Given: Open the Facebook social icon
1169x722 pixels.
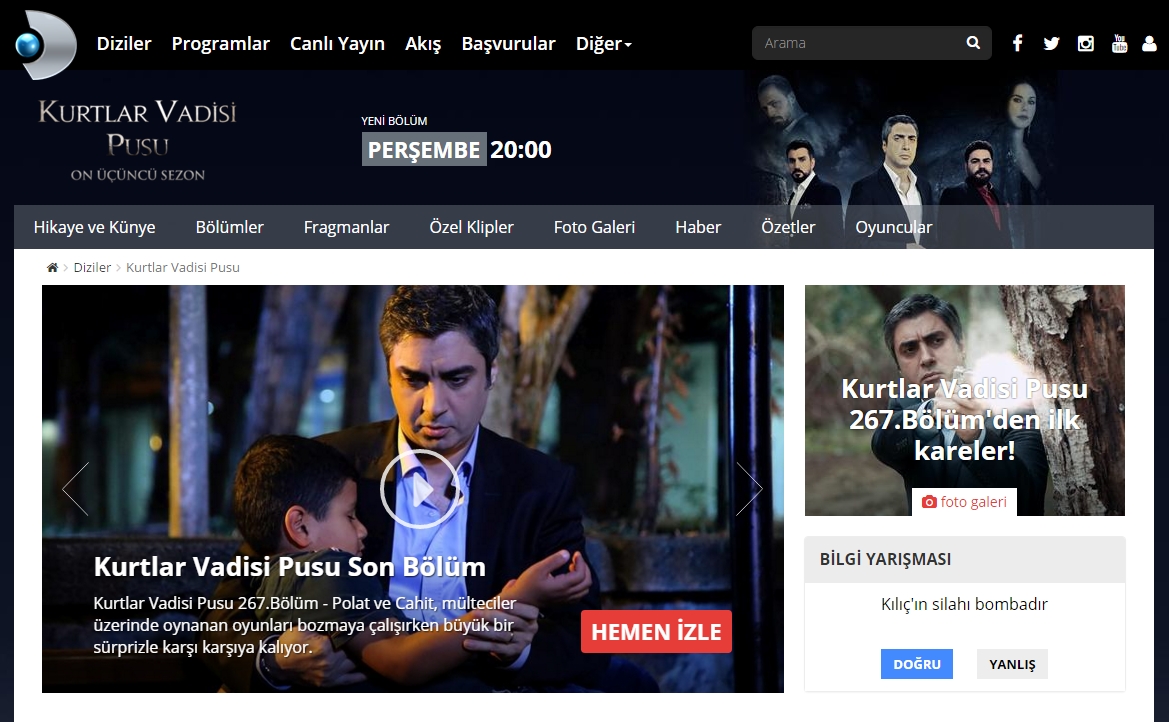Looking at the screenshot, I should coord(1017,43).
